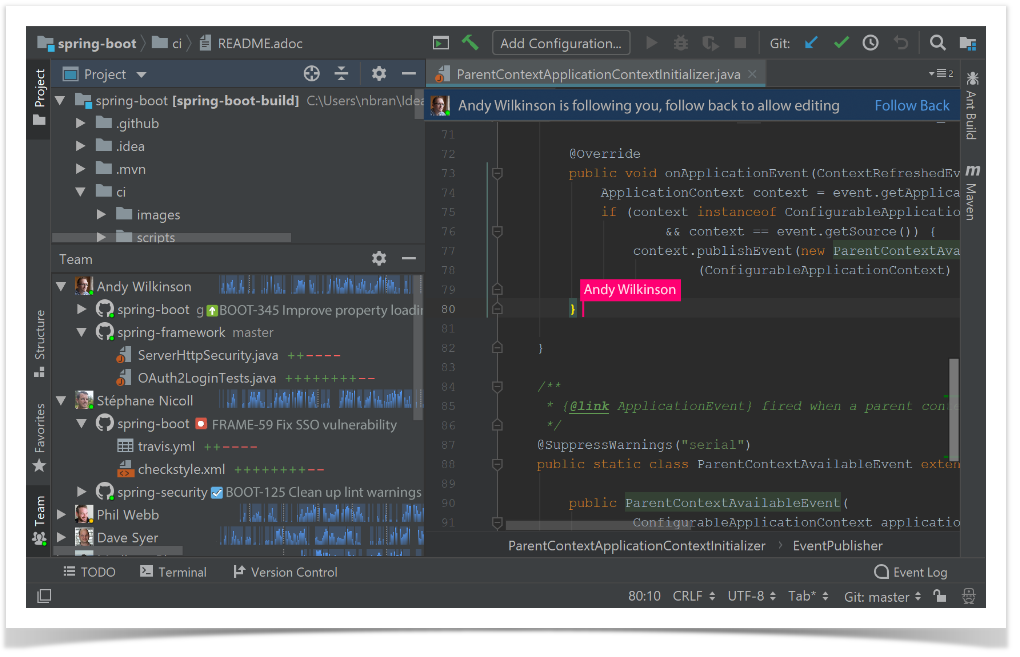Click the Git Commit green checkmark

(x=841, y=43)
